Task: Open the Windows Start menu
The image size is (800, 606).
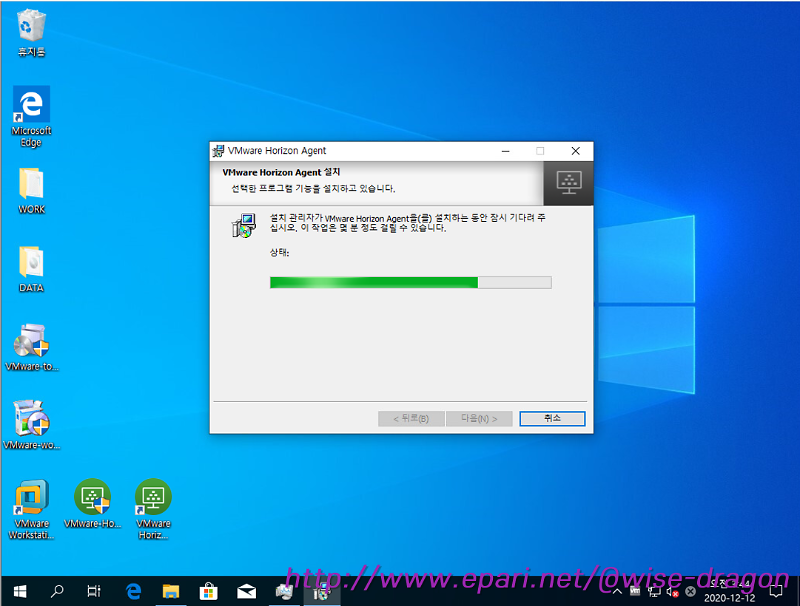Action: (x=19, y=592)
